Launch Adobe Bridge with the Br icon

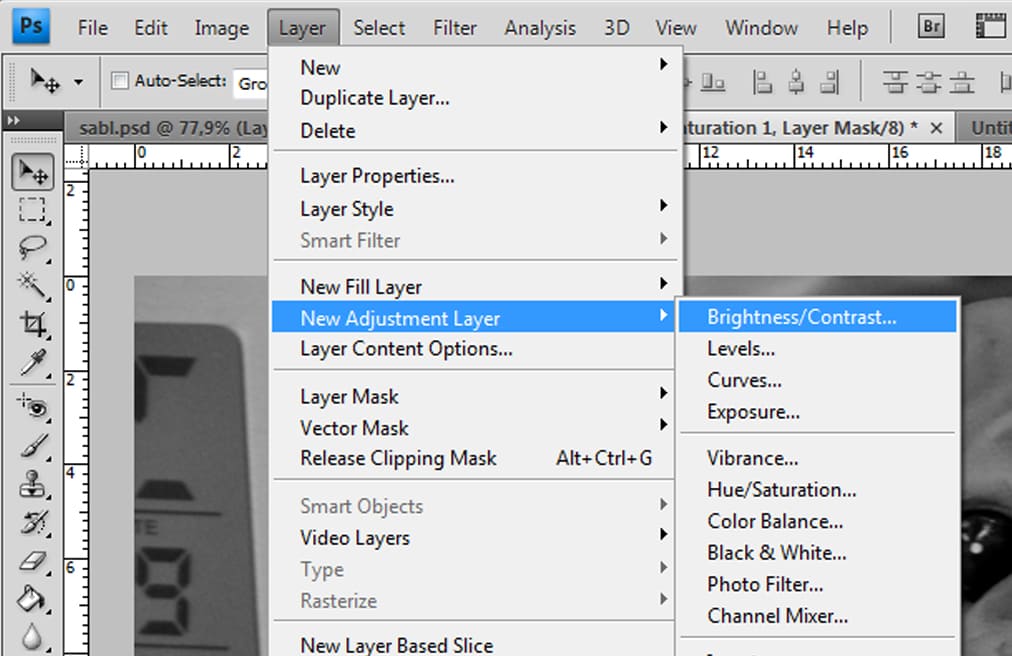coord(931,27)
